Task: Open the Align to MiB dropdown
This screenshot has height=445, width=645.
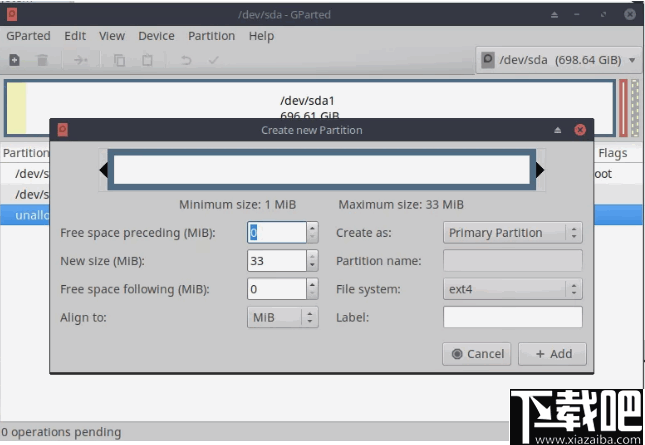Action: pyautogui.click(x=283, y=318)
